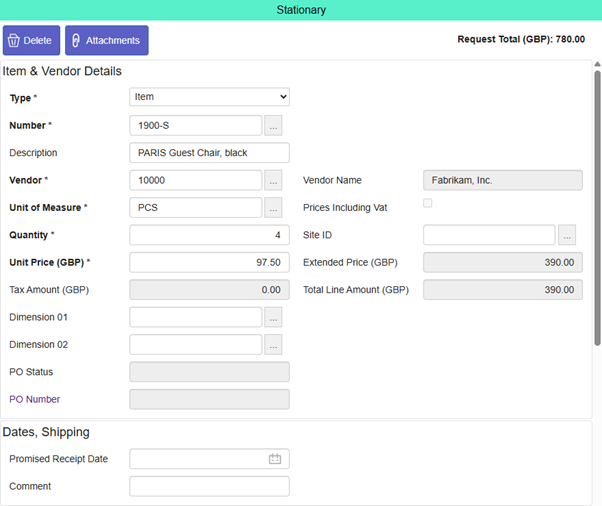Click the Number field containing 1900-S
Screen dimensions: 602x506
point(196,126)
